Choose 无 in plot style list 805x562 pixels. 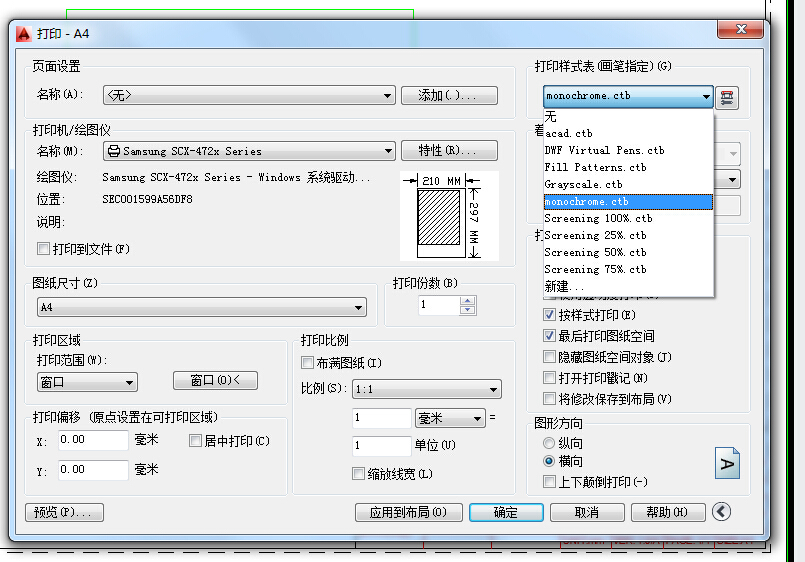click(628, 117)
